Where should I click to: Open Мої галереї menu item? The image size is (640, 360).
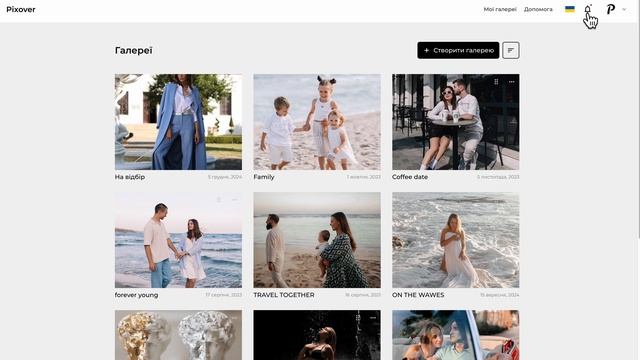pos(500,9)
